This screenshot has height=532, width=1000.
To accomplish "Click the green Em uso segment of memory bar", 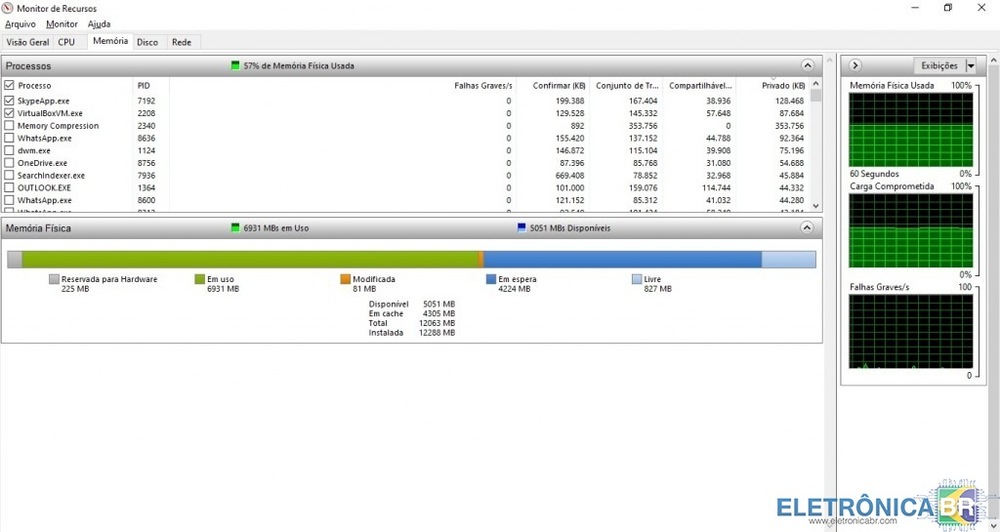I will coord(250,260).
